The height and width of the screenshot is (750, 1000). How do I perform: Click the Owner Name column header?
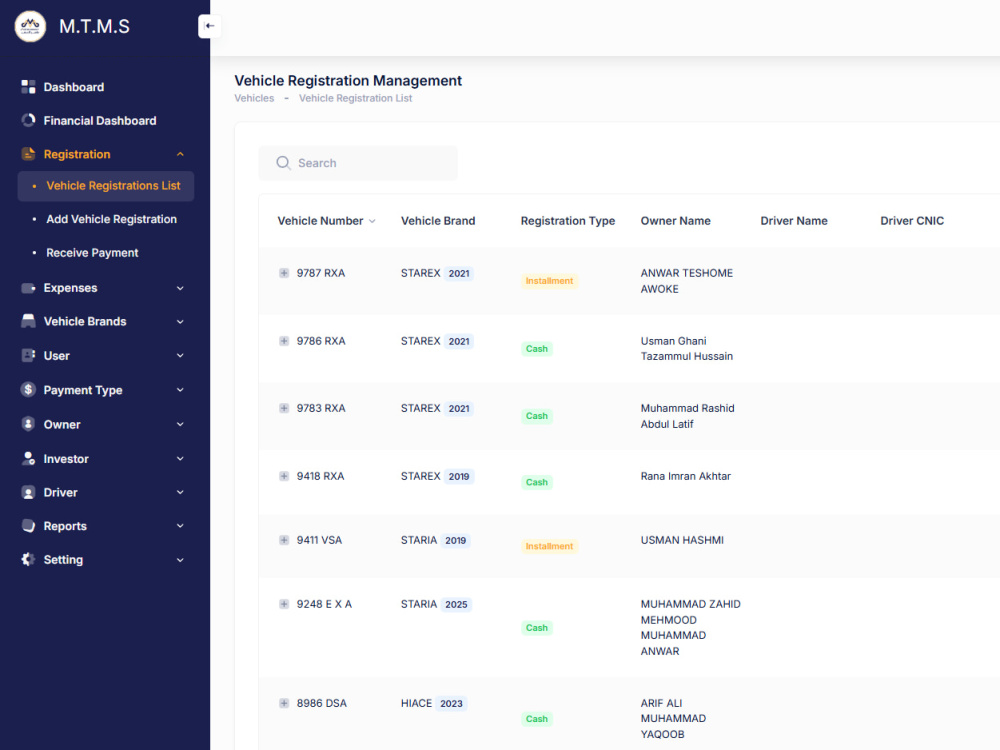(x=675, y=221)
